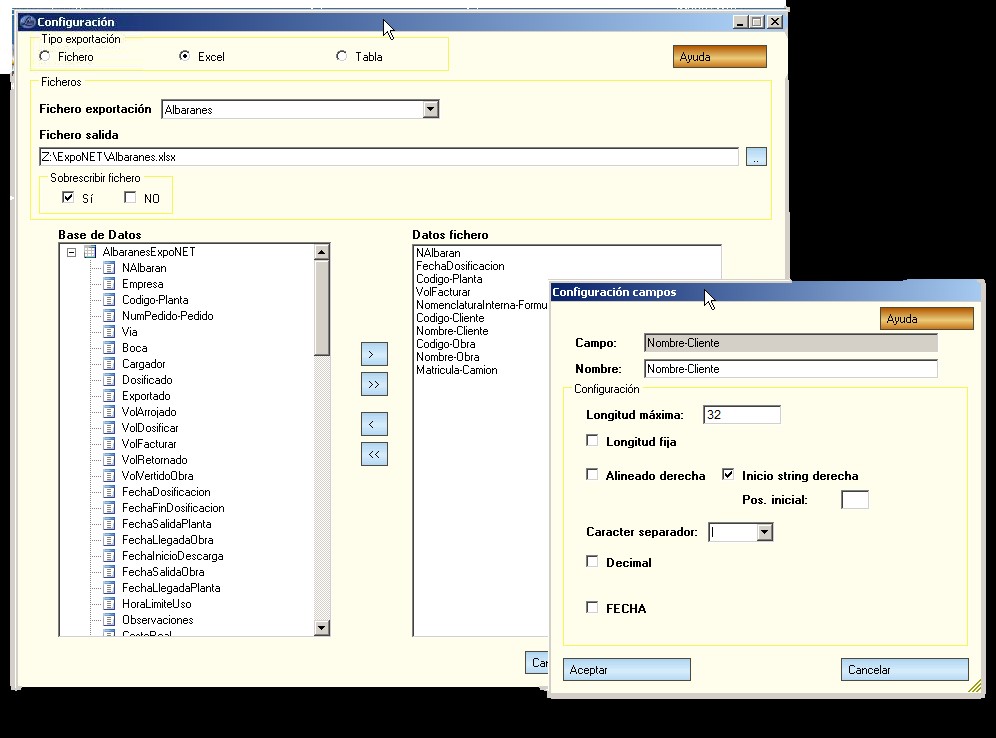Click the FechaSalidaPlanta field icon
This screenshot has height=738, width=996.
point(109,524)
